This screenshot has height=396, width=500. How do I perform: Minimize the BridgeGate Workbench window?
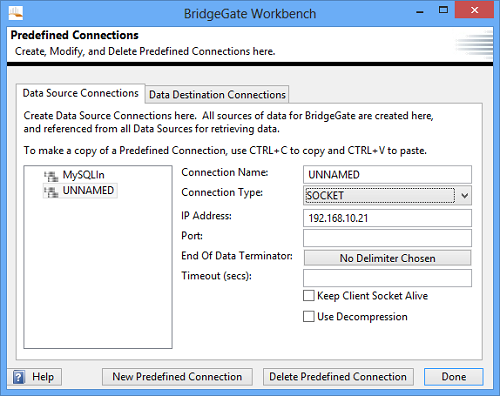click(420, 12)
